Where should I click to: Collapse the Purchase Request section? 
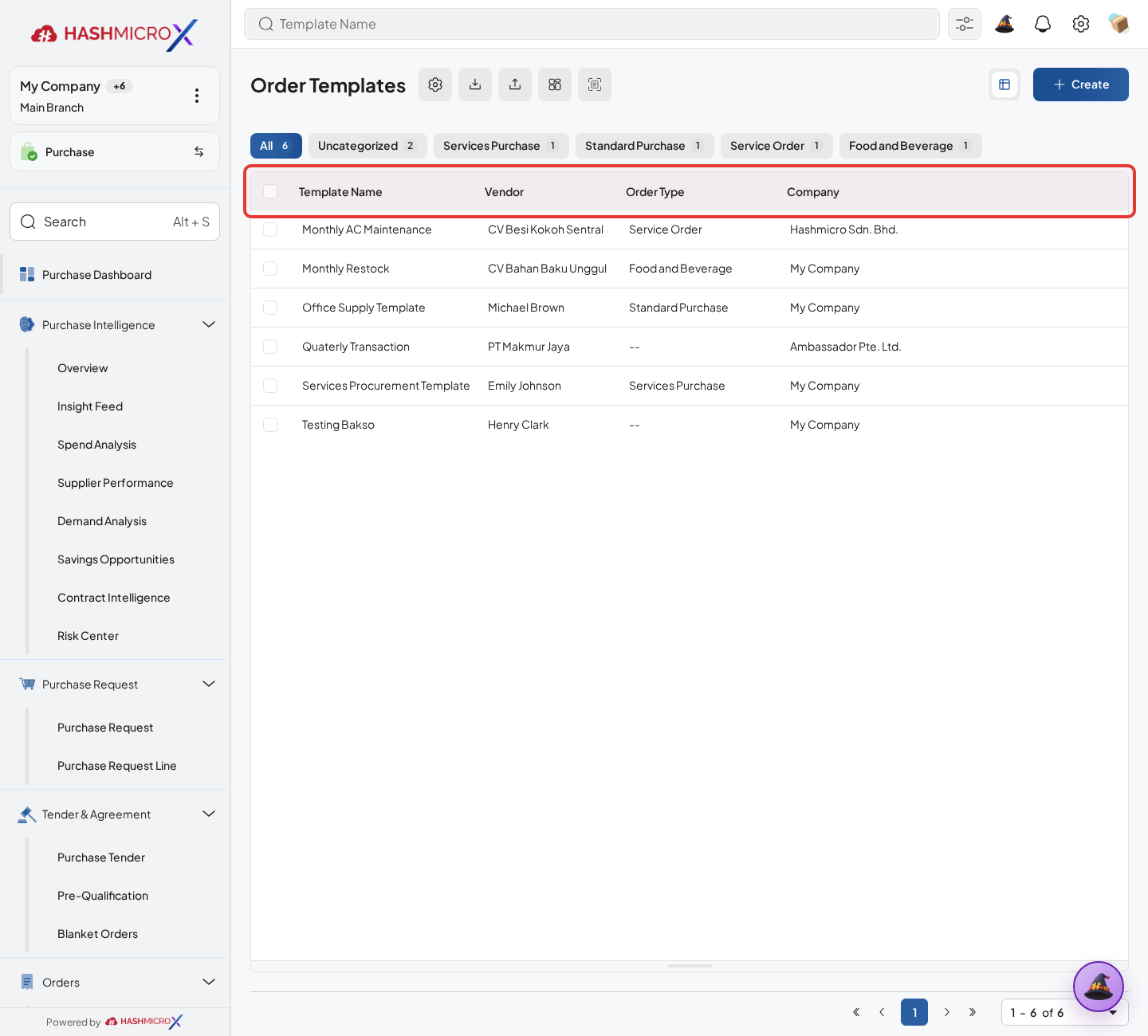click(209, 684)
